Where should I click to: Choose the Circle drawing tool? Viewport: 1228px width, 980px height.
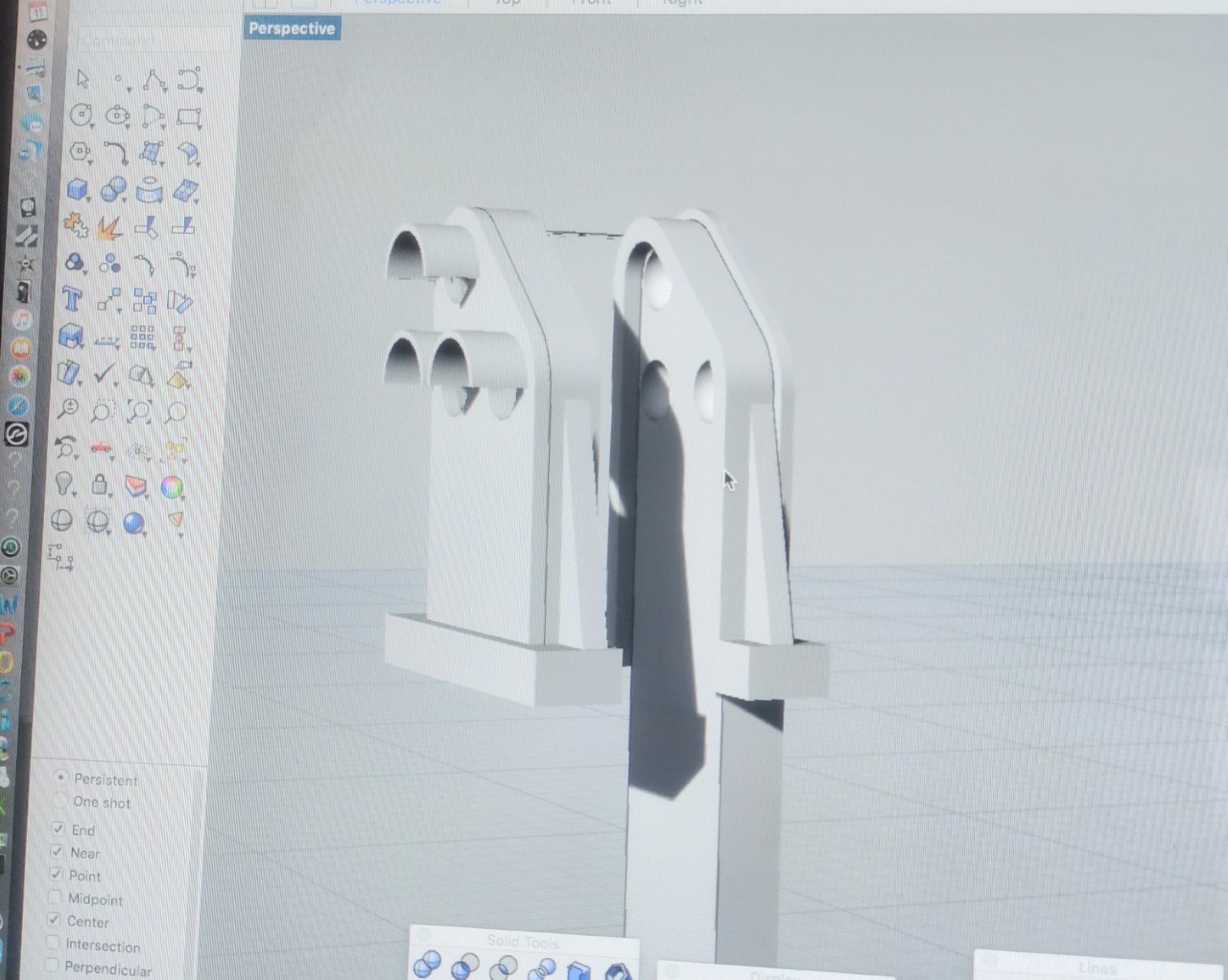[x=81, y=116]
